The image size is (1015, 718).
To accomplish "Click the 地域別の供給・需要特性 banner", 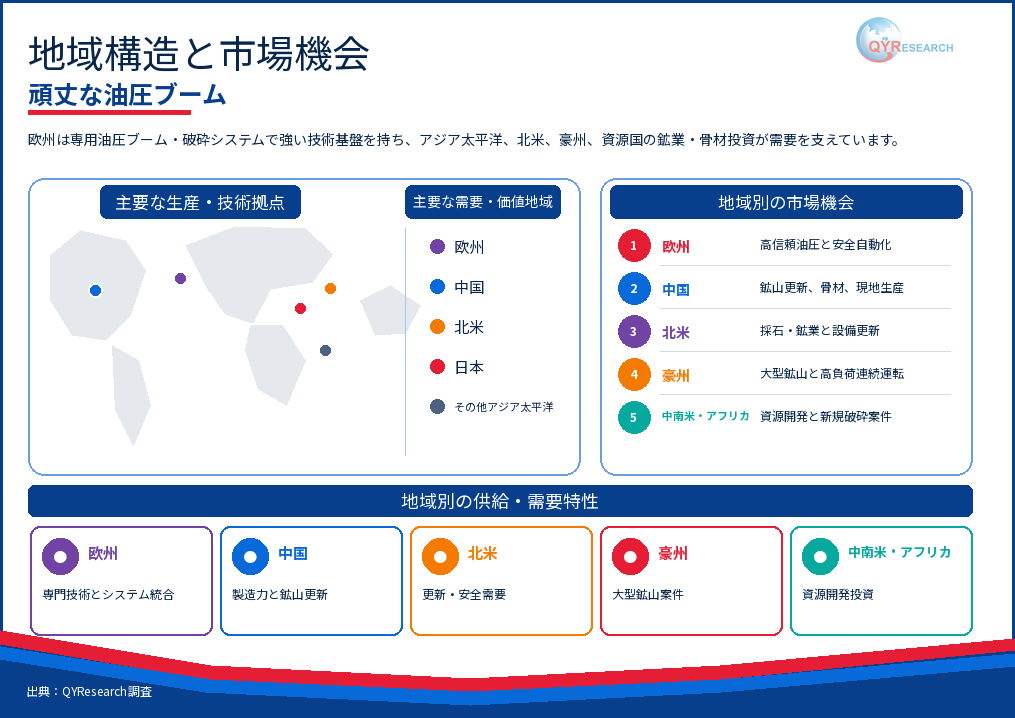I will (500, 501).
